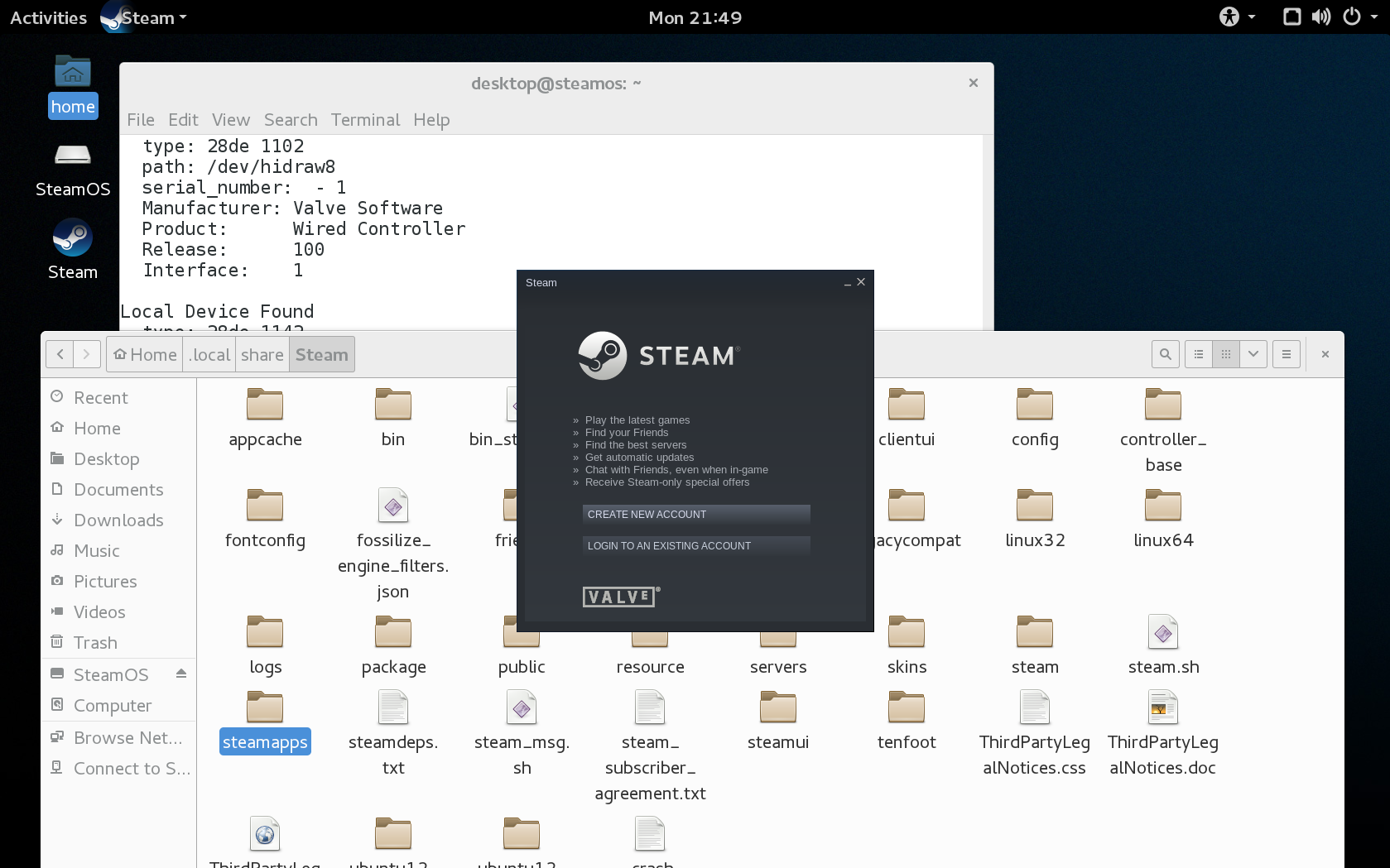
Task: Go back in file manager
Action: point(60,354)
